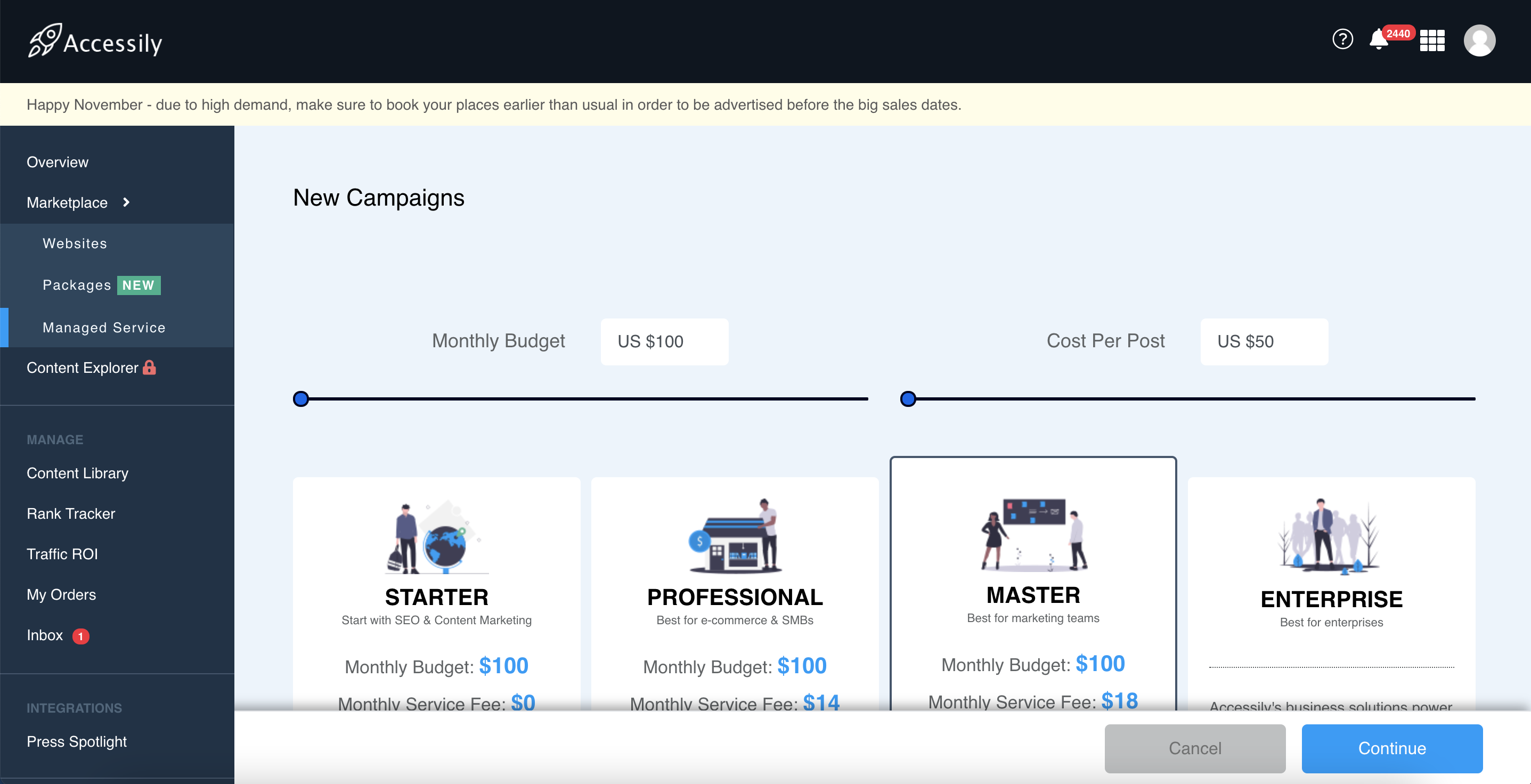Click Starter's $0 monthly service fee
The image size is (1531, 784).
523,703
